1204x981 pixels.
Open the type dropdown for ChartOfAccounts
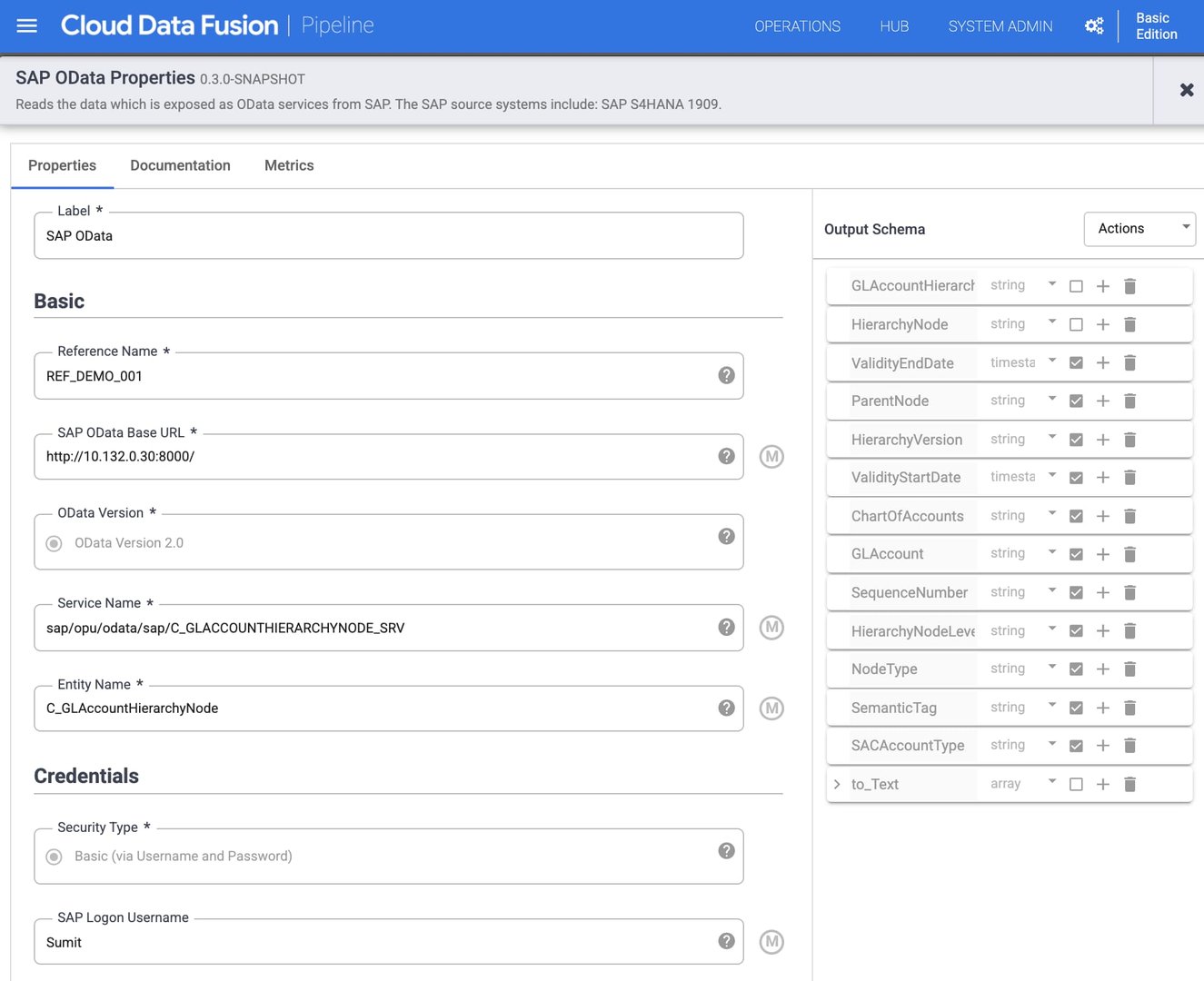[1051, 515]
